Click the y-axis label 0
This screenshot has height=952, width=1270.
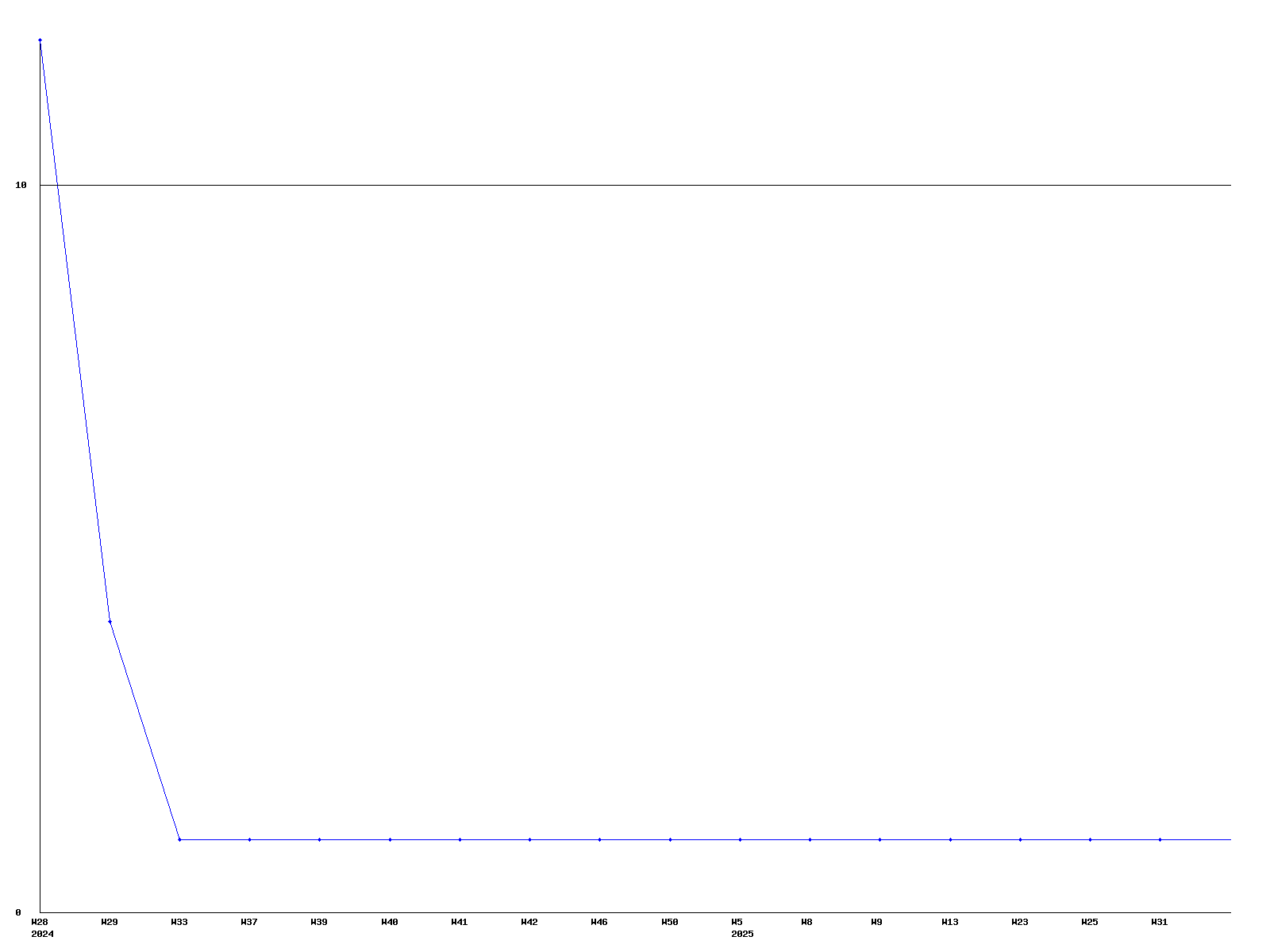point(18,912)
